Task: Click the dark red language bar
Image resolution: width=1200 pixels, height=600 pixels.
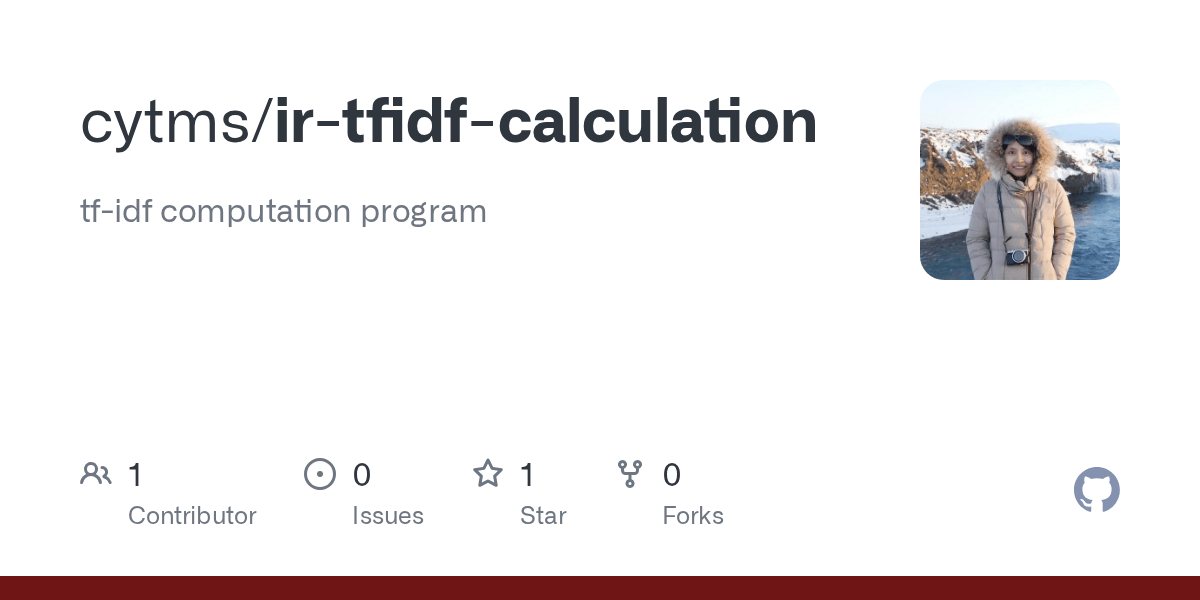Action: click(x=600, y=588)
